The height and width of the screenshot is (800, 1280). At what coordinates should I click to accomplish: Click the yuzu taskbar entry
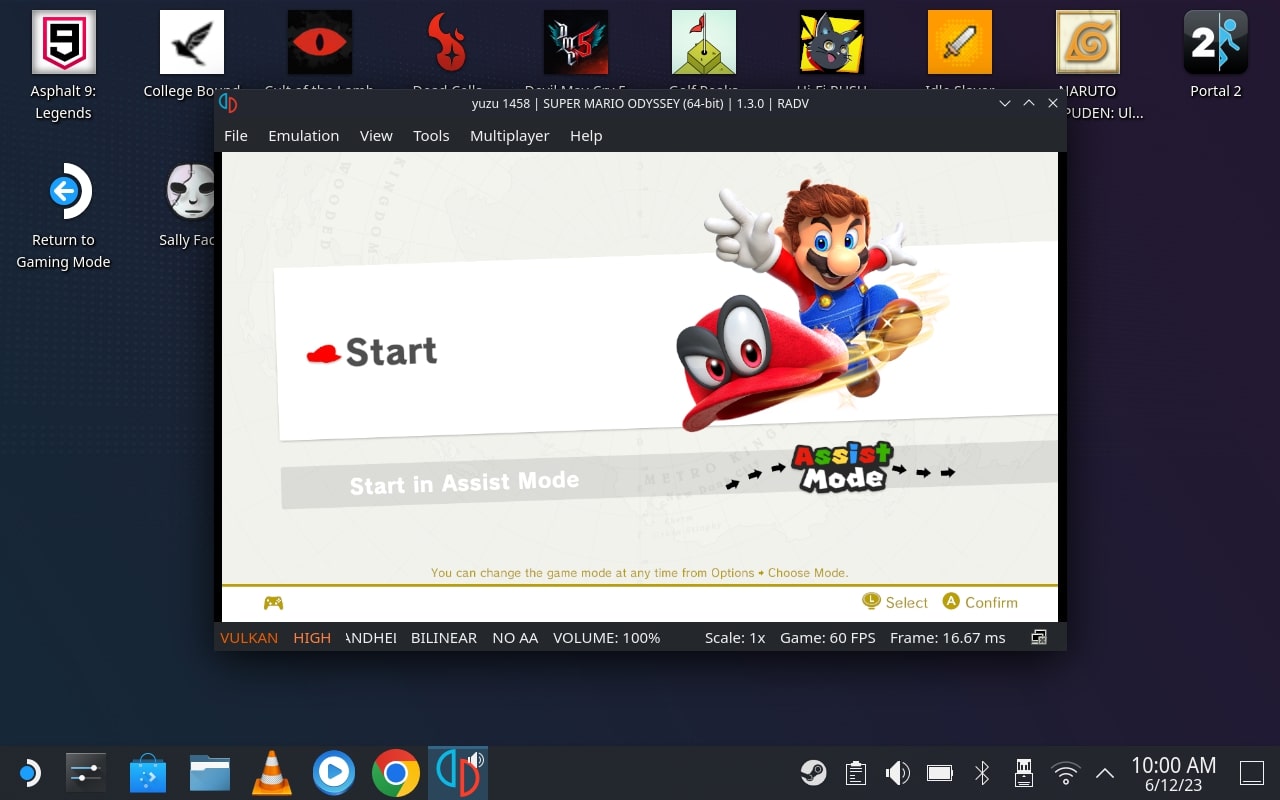pyautogui.click(x=458, y=773)
